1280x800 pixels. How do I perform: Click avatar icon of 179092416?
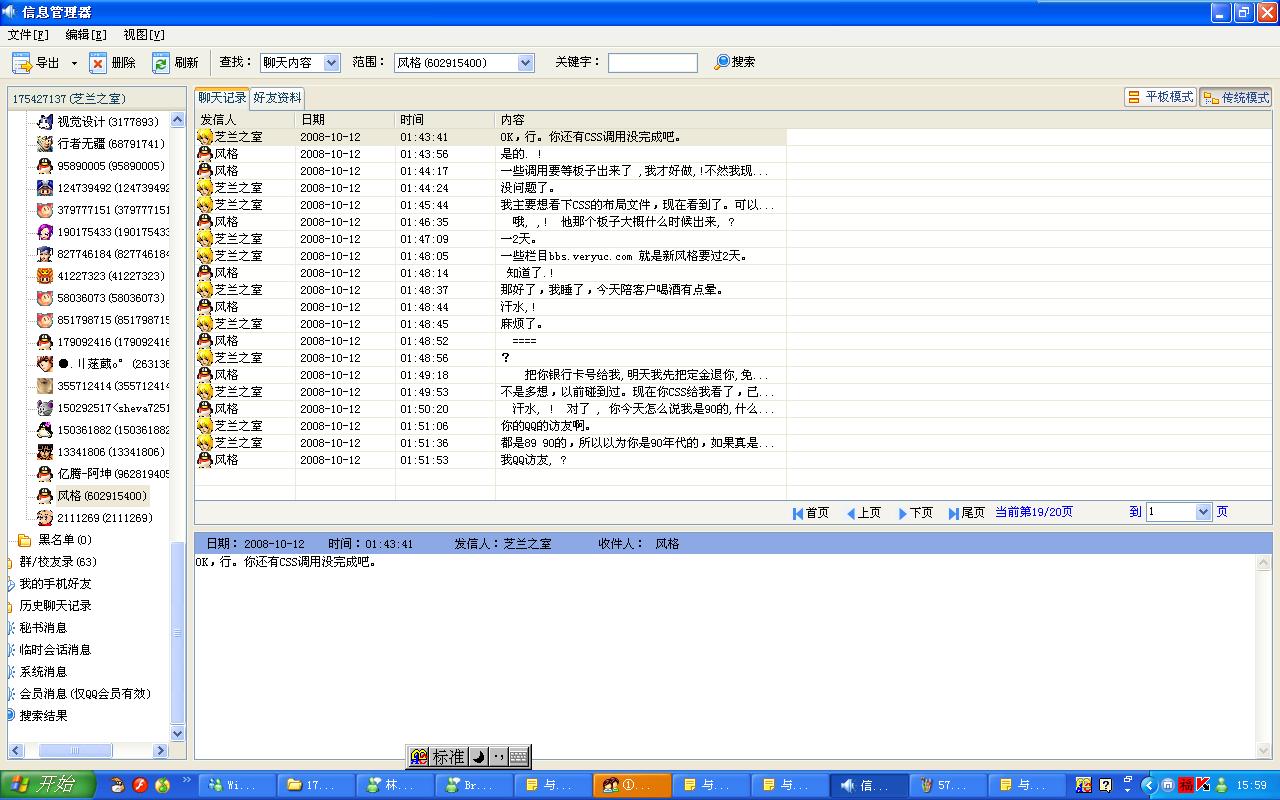(x=44, y=342)
